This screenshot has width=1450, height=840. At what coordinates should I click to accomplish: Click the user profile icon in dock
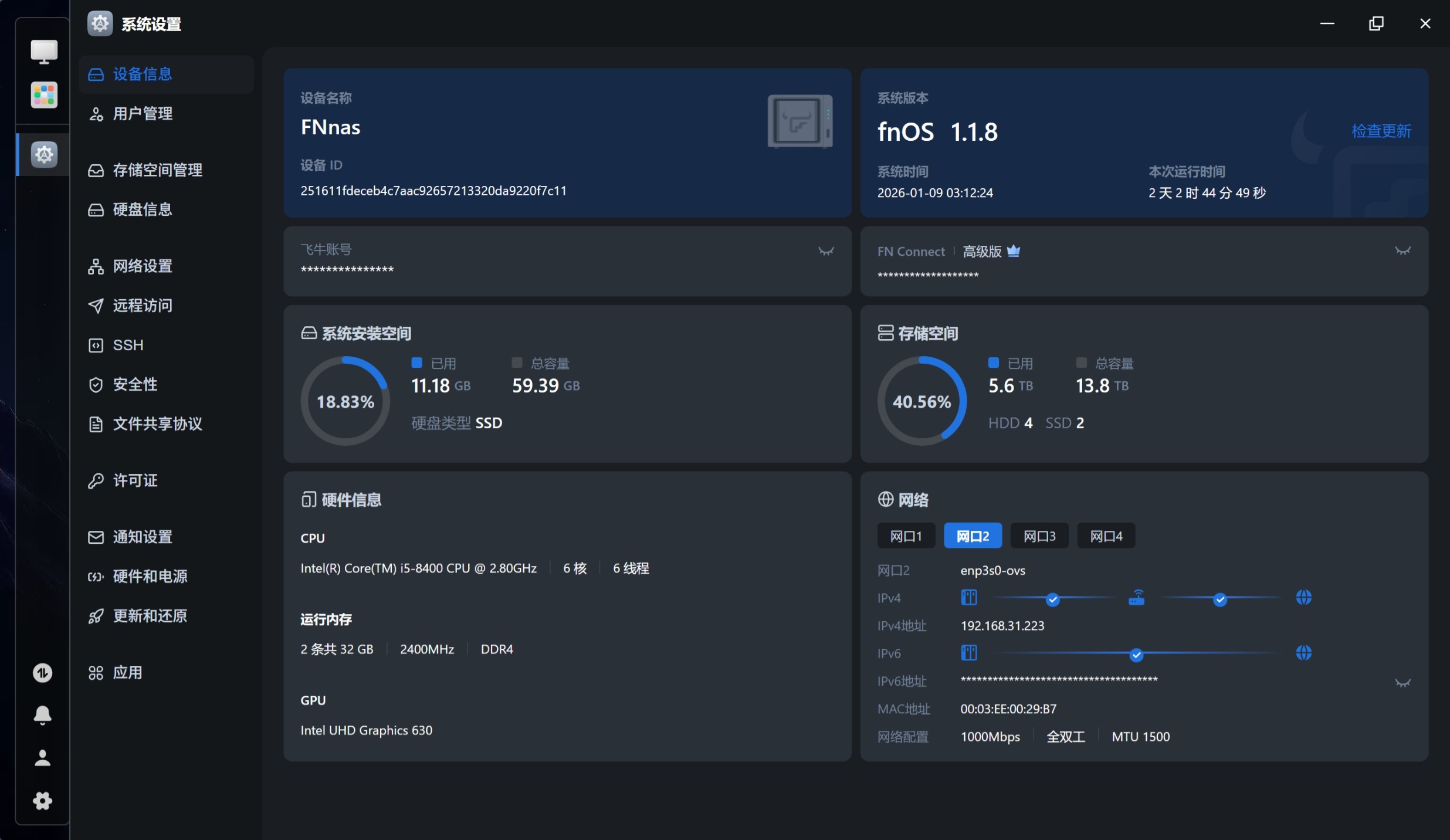tap(42, 758)
